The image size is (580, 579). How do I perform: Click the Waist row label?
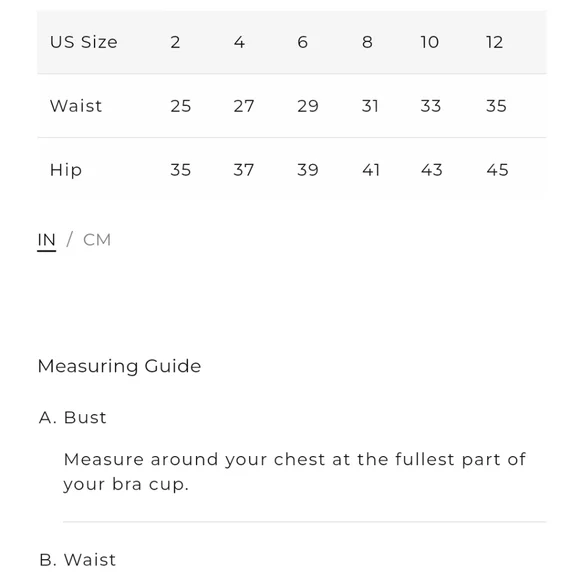76,106
